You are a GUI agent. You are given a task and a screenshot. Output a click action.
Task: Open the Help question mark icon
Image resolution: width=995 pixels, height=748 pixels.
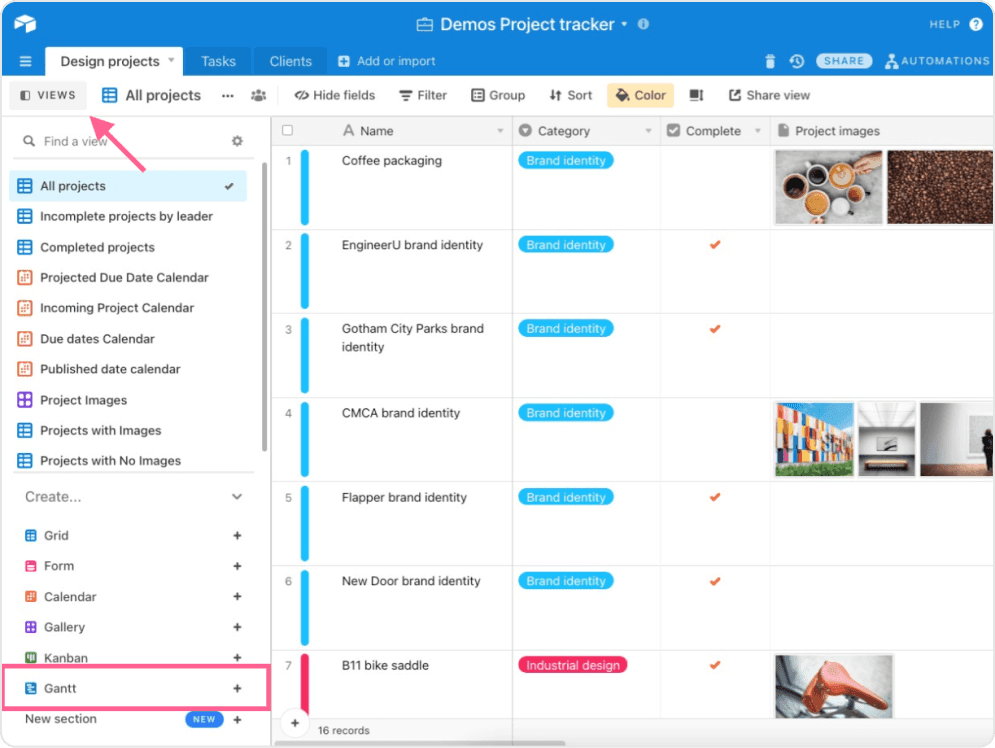point(975,24)
